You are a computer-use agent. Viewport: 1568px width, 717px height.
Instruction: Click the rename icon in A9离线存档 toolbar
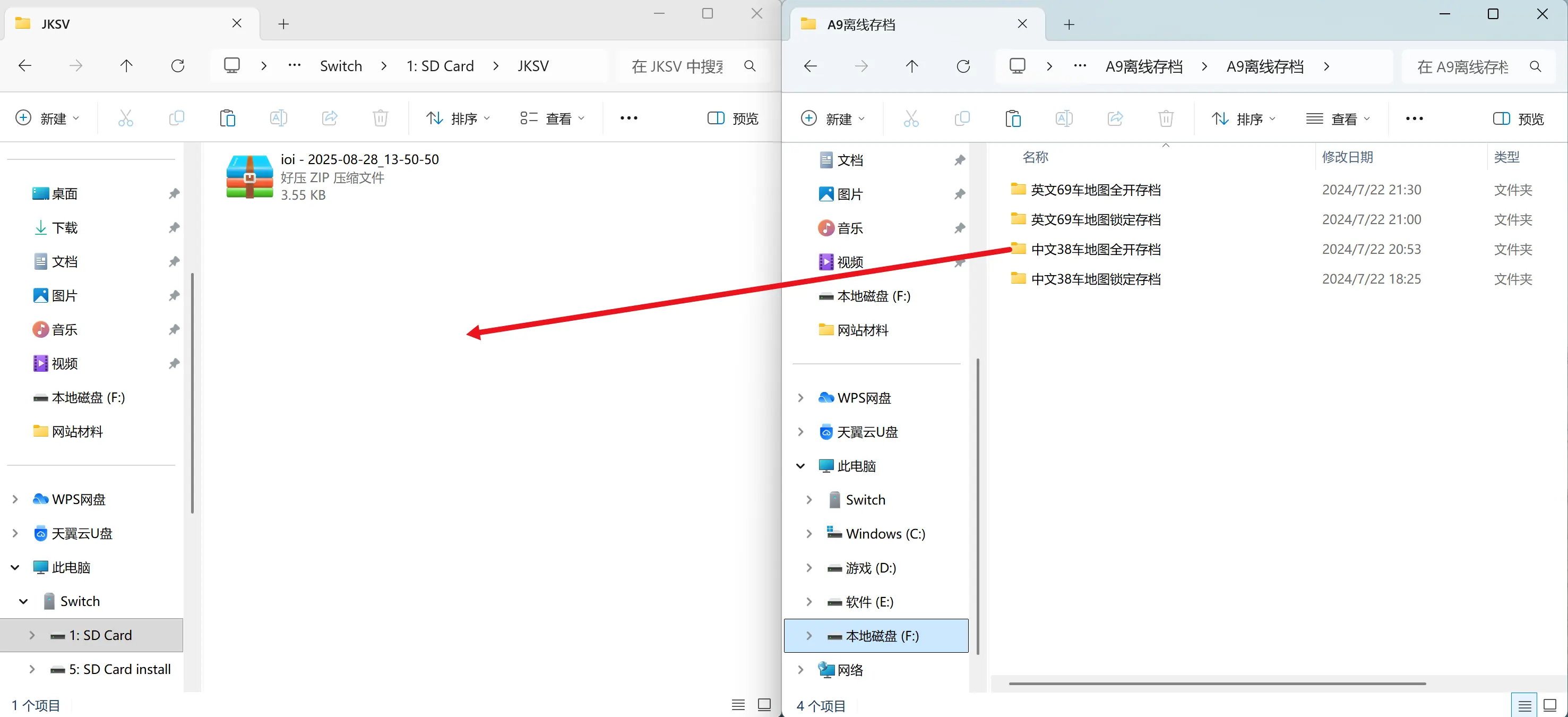point(1065,119)
